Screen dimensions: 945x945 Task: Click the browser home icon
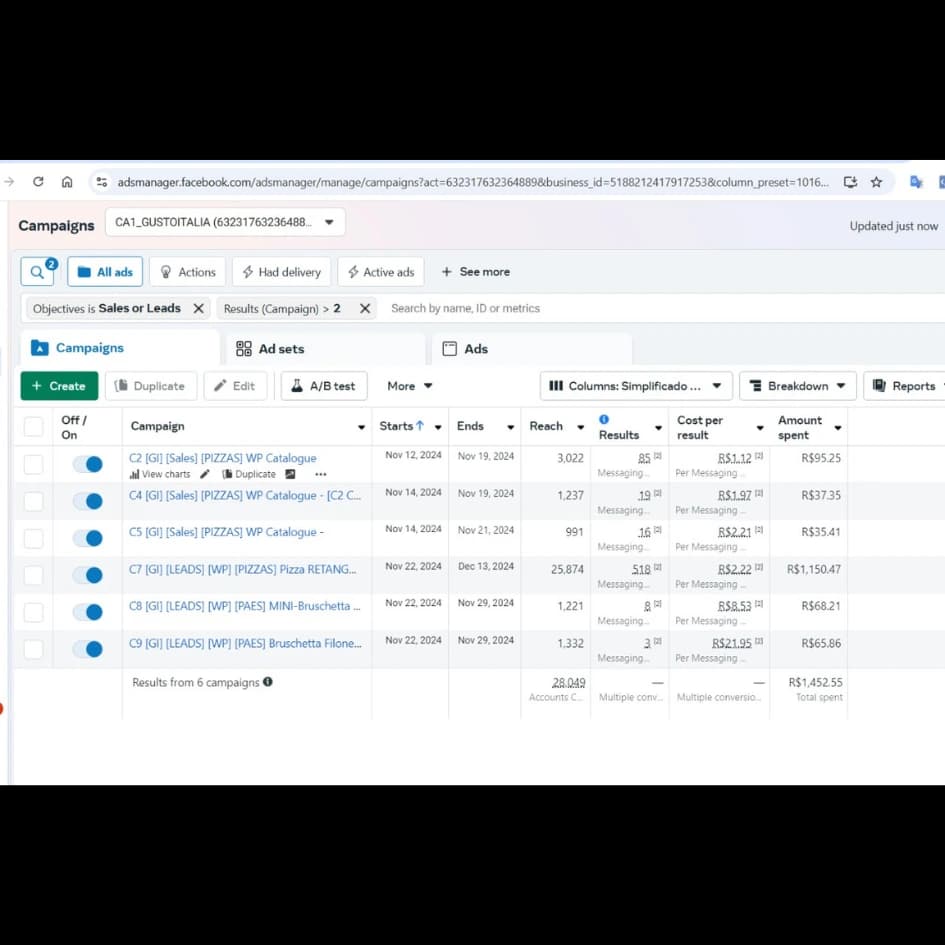(x=67, y=181)
